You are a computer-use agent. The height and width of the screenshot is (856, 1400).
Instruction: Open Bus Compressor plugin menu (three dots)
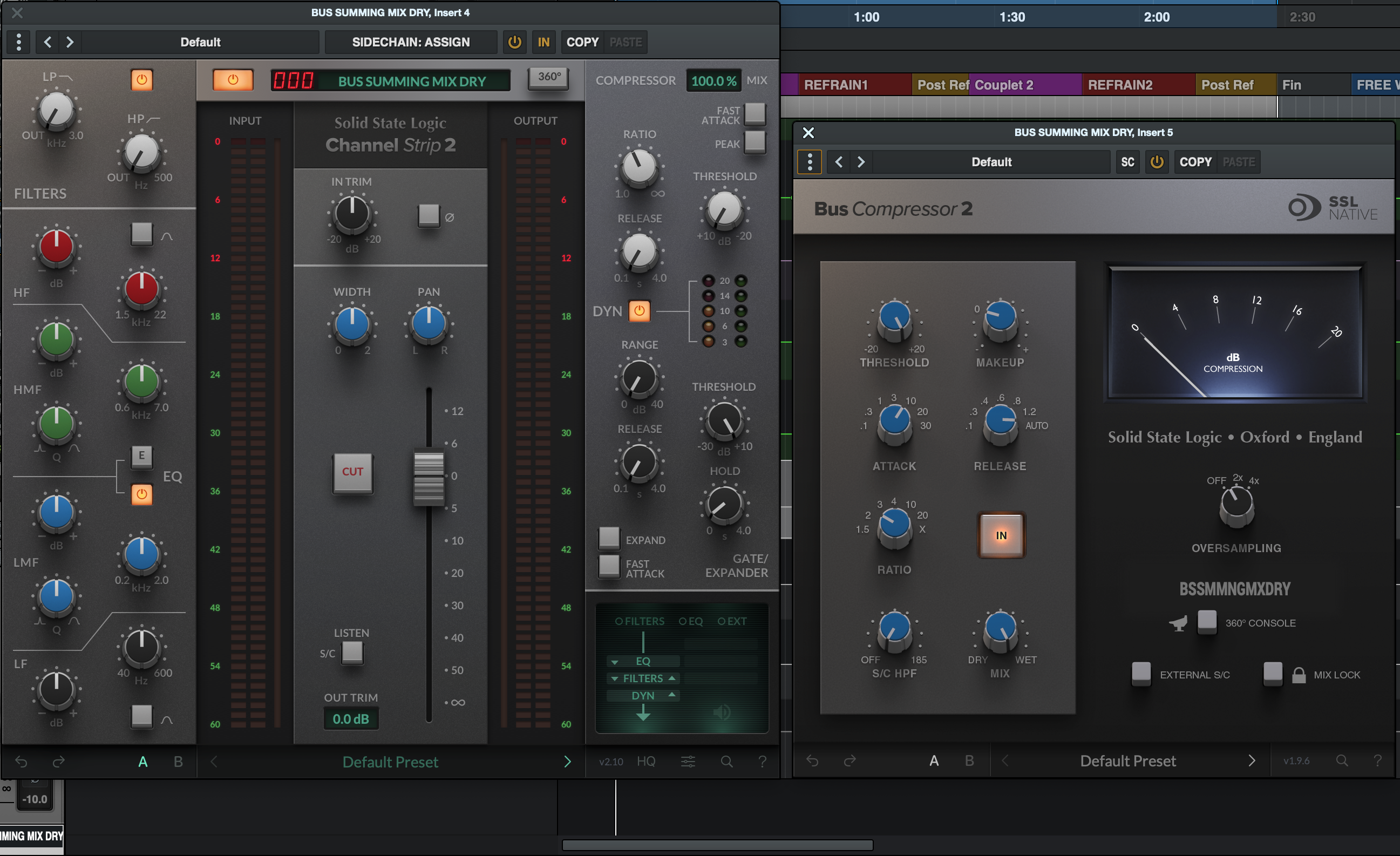click(x=810, y=162)
